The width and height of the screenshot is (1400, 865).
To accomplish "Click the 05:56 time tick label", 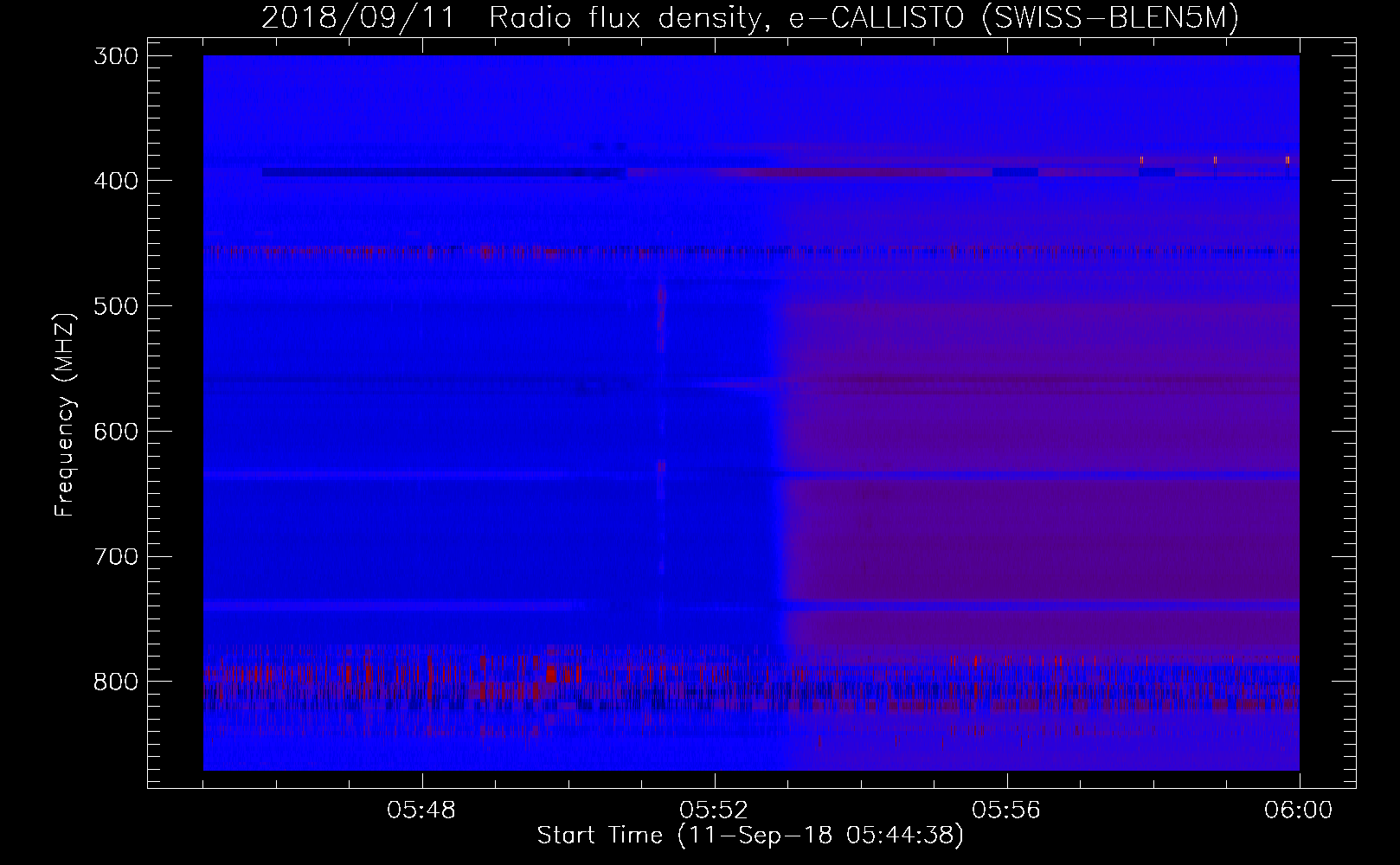I will click(x=1007, y=811).
